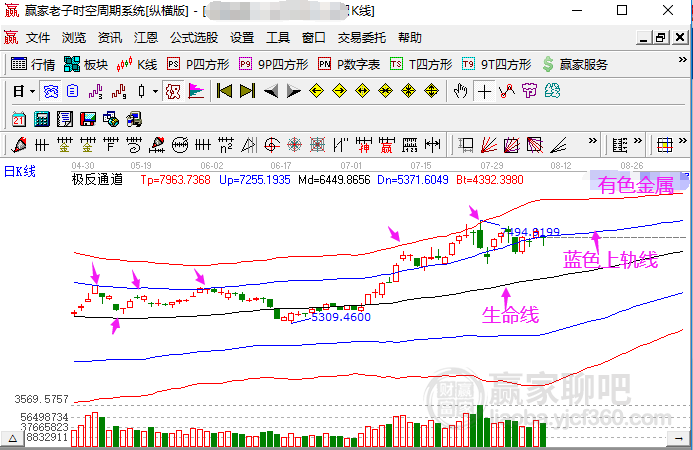Click the 极反通道 indicator label
This screenshot has height=450, width=693.
point(97,179)
